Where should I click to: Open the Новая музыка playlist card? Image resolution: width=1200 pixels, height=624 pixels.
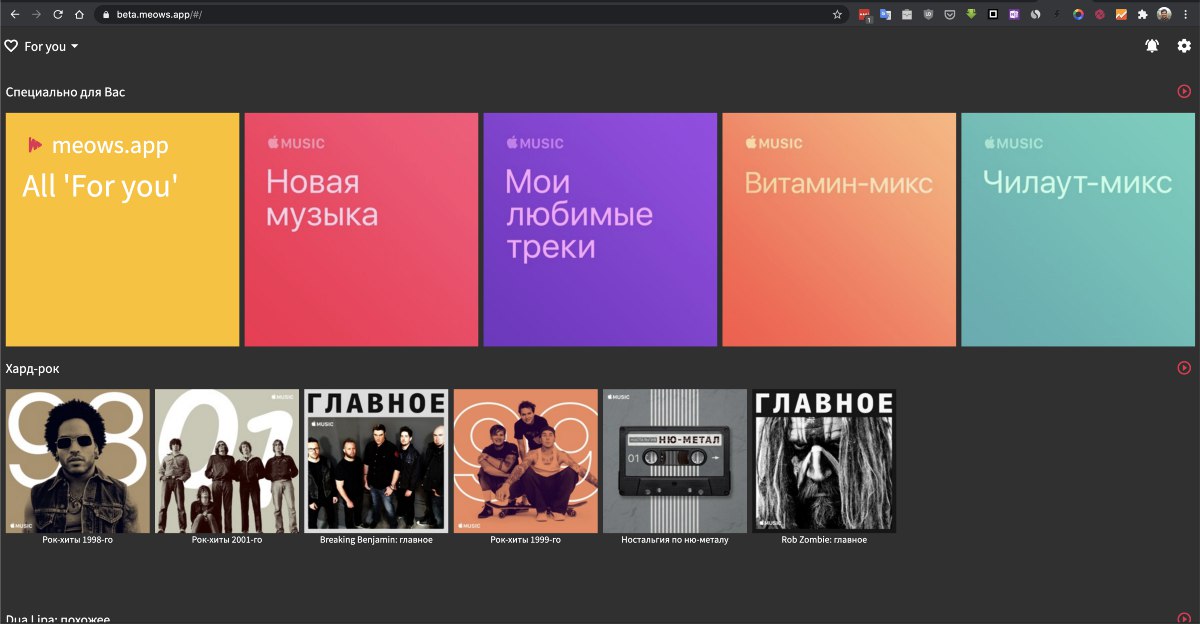(361, 229)
